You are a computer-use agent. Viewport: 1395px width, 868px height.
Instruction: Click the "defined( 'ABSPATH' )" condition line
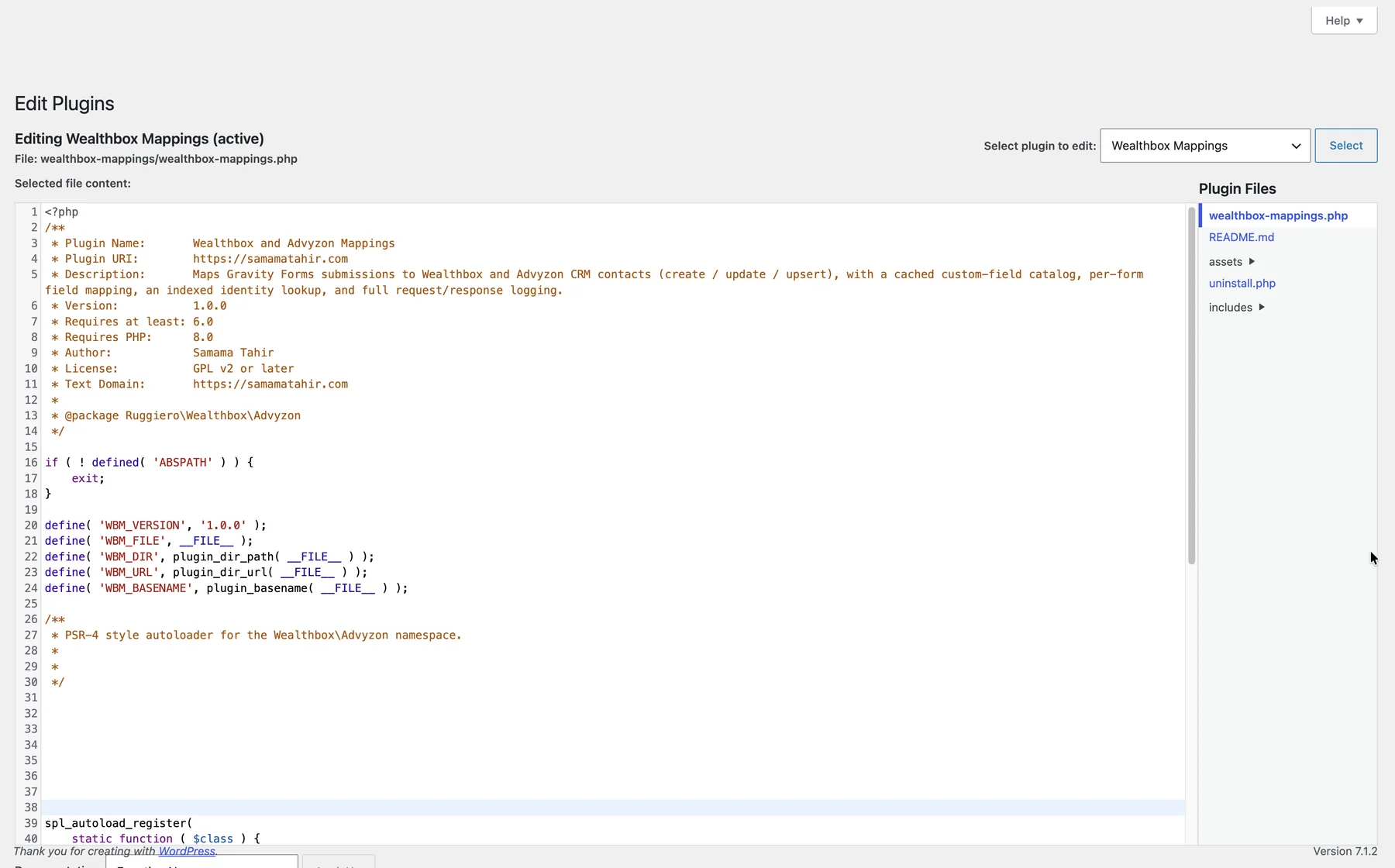[150, 463]
